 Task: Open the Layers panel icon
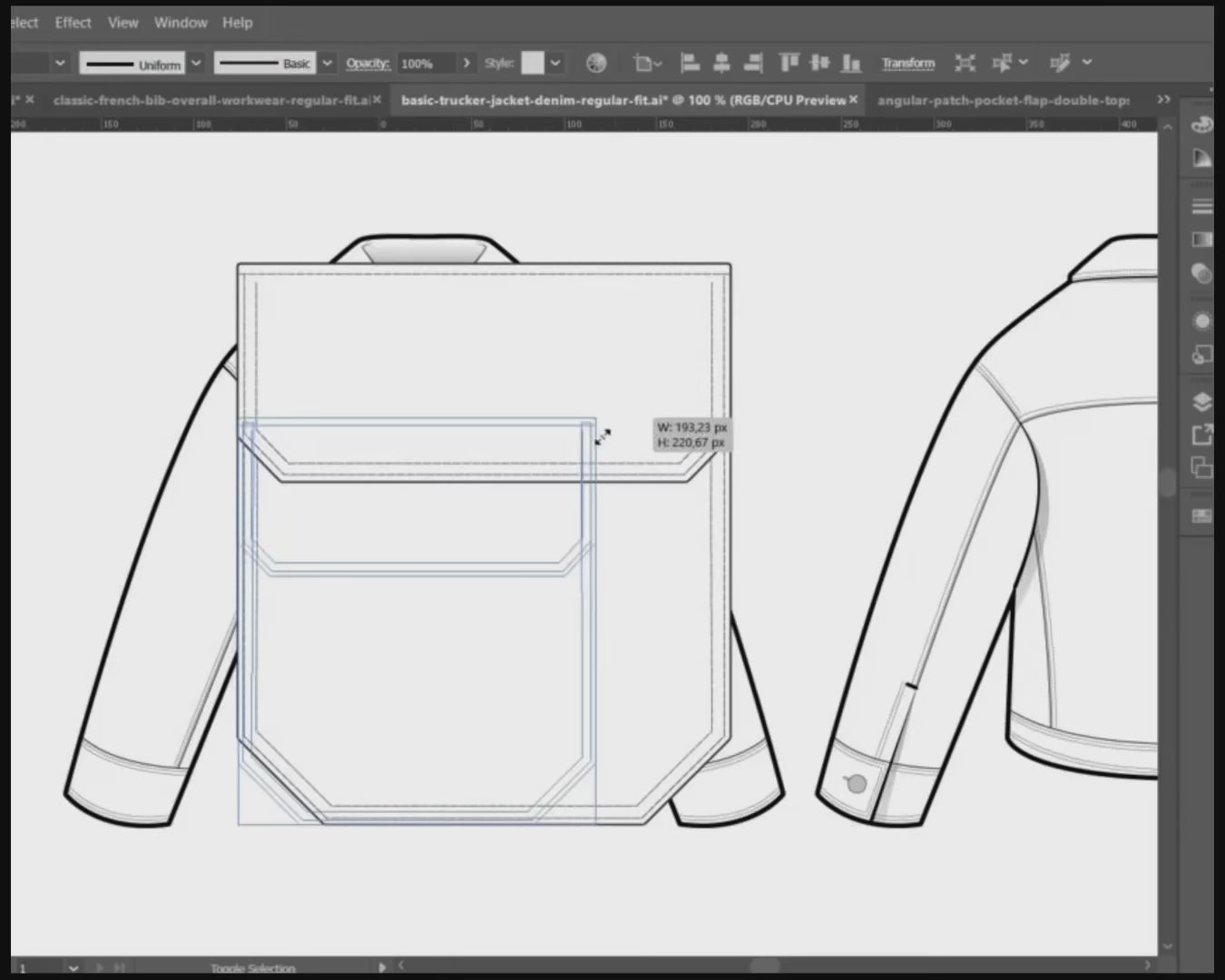1200,404
